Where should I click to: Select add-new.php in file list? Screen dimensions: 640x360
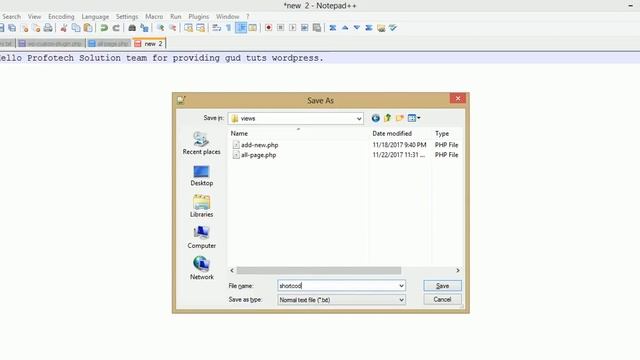point(256,145)
